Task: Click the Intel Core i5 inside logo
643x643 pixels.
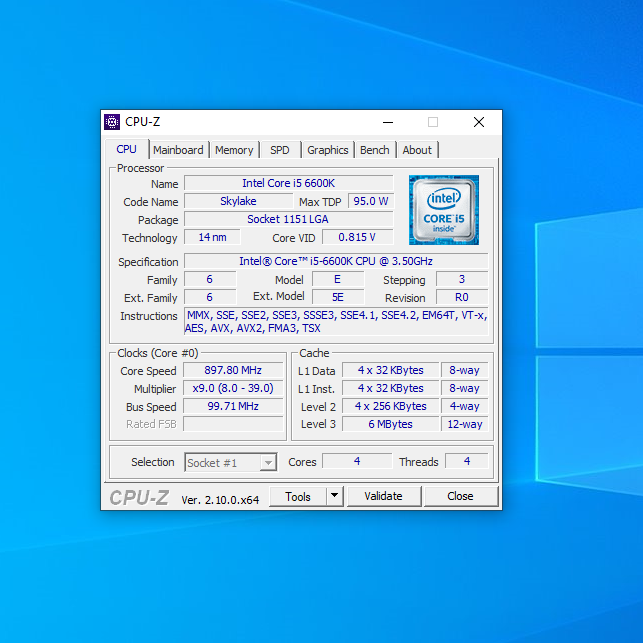Action: coord(444,210)
